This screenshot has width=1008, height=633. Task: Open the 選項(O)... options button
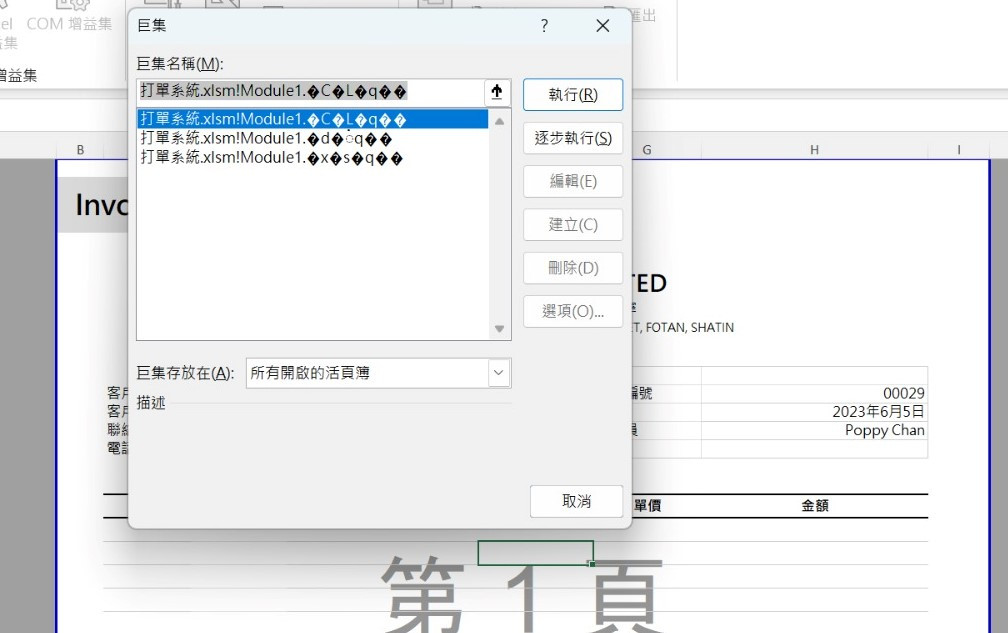[573, 311]
